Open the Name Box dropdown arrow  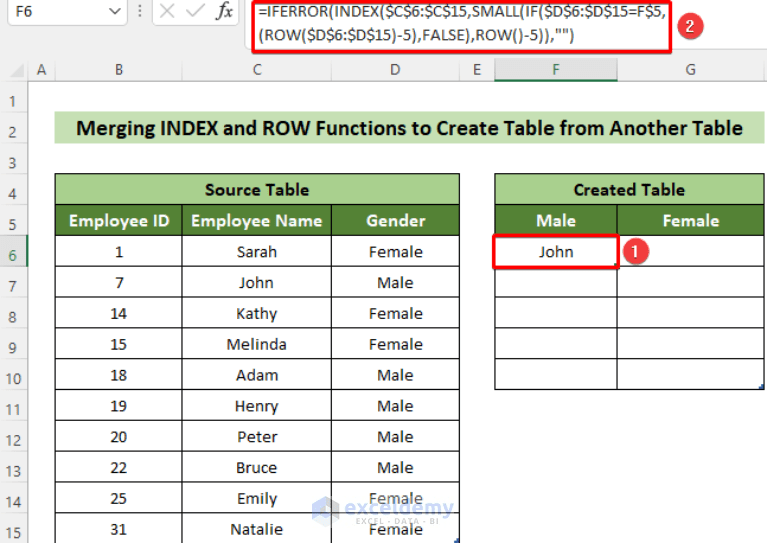pyautogui.click(x=114, y=11)
